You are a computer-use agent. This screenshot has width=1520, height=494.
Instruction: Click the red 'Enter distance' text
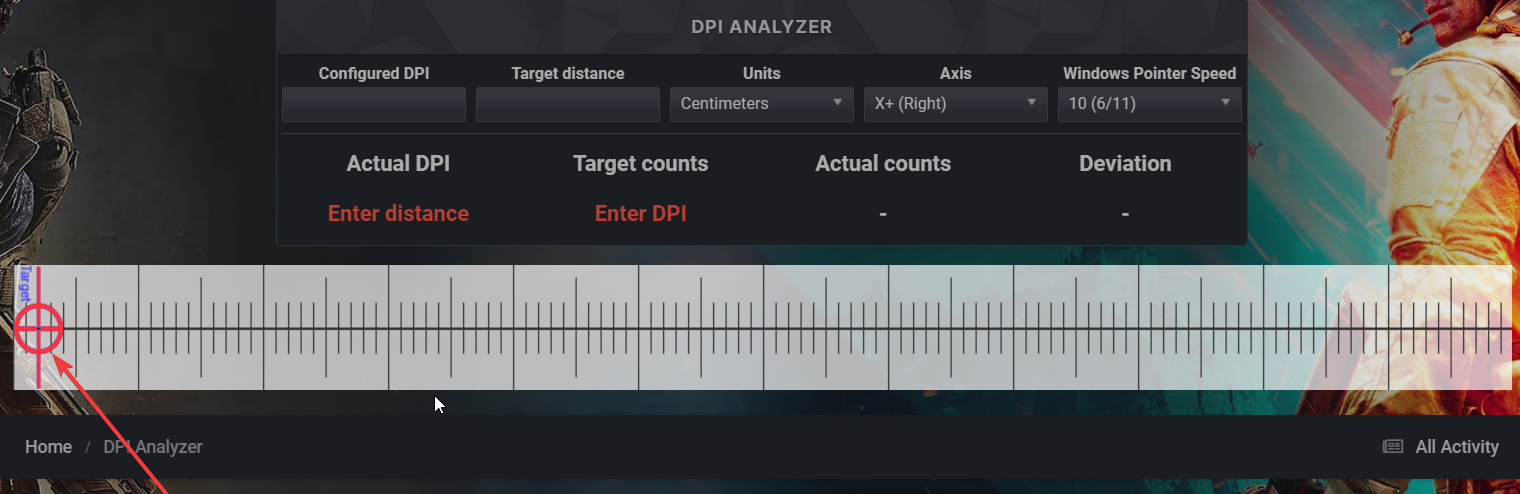click(x=398, y=213)
